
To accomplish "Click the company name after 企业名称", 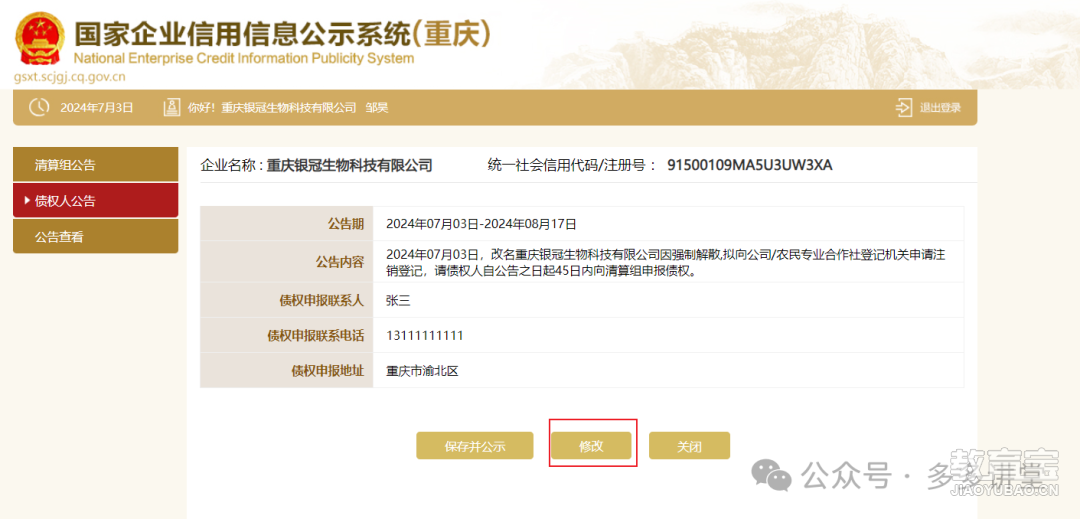I will (349, 165).
